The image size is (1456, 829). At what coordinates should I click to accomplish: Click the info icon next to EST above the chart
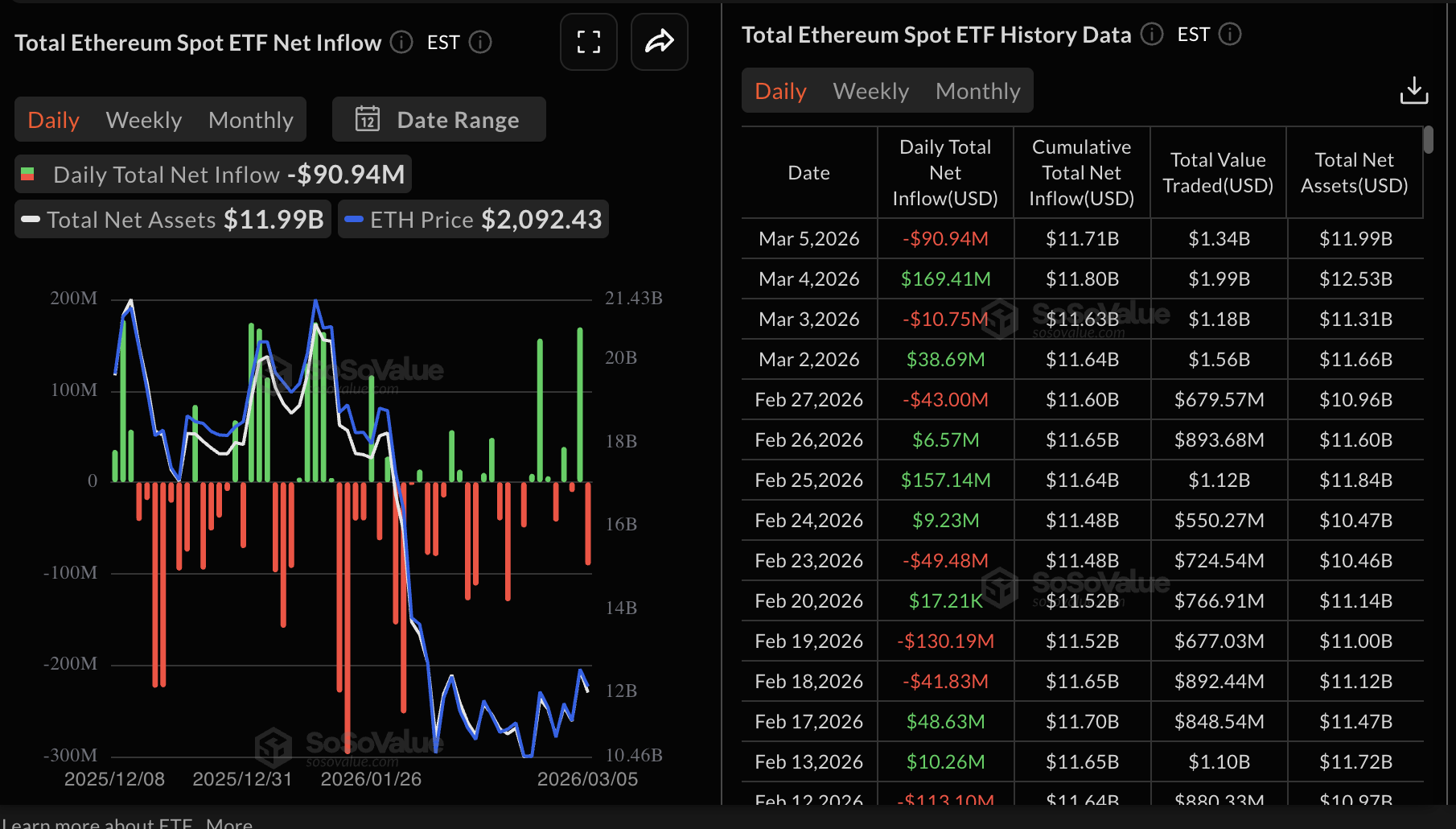click(480, 42)
